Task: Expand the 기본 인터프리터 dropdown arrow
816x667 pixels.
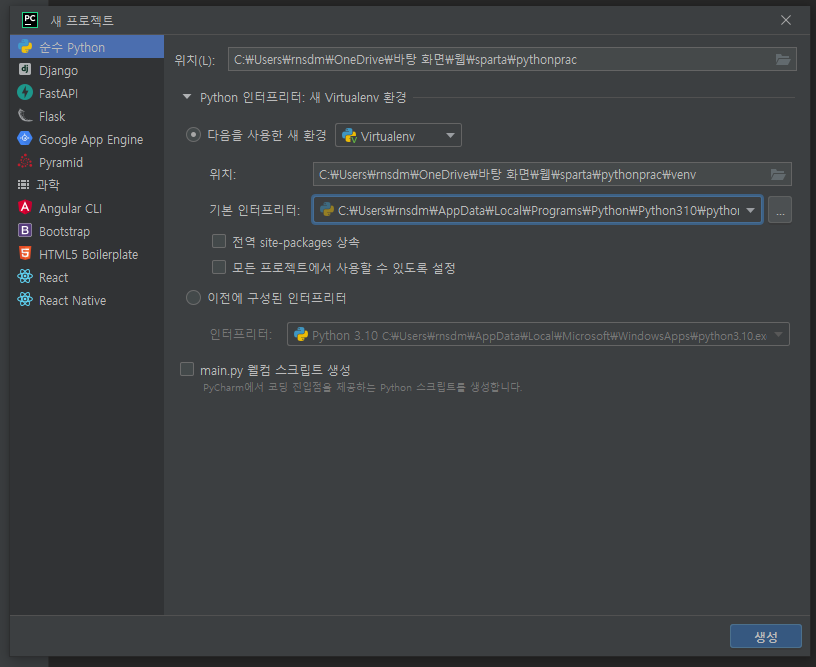Action: pyautogui.click(x=750, y=210)
